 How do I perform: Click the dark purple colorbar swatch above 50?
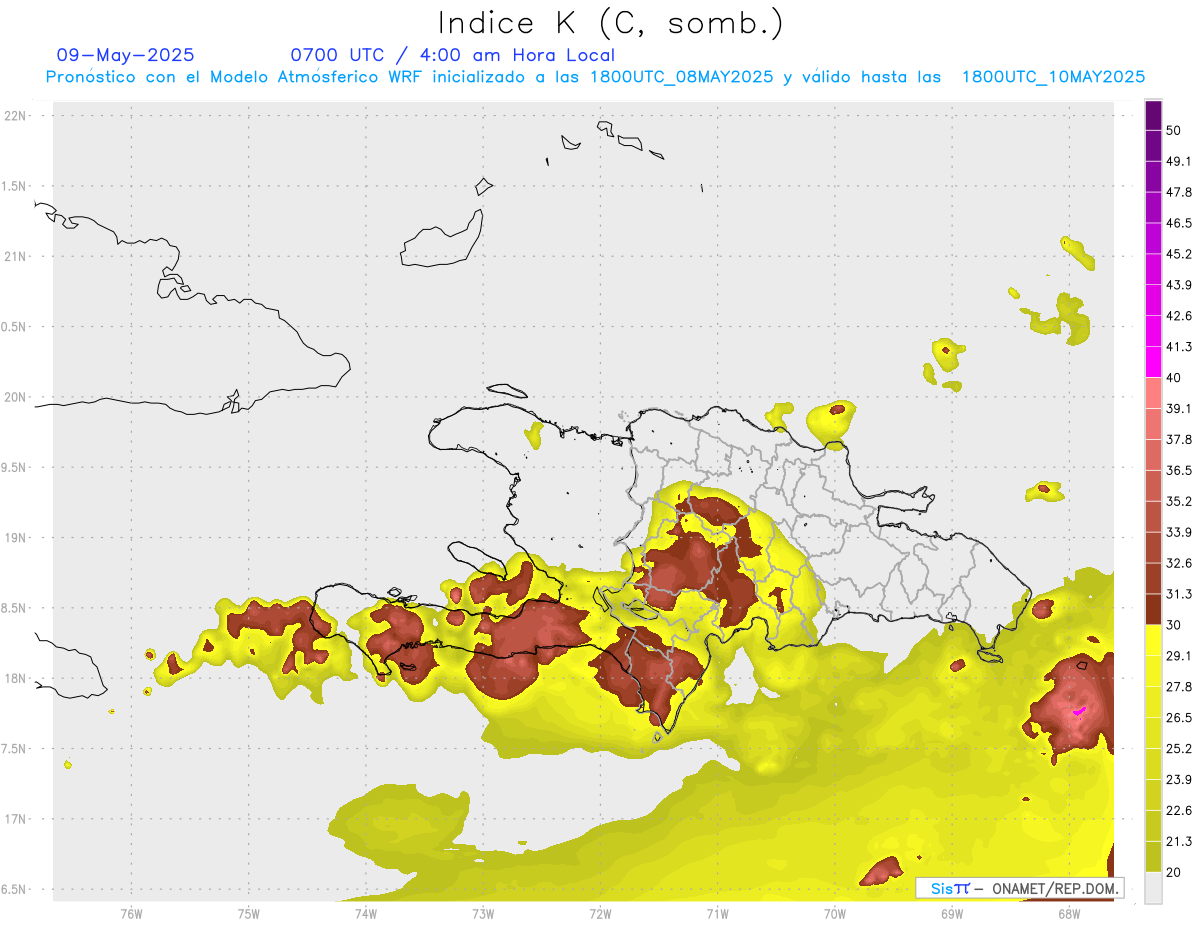pyautogui.click(x=1154, y=116)
